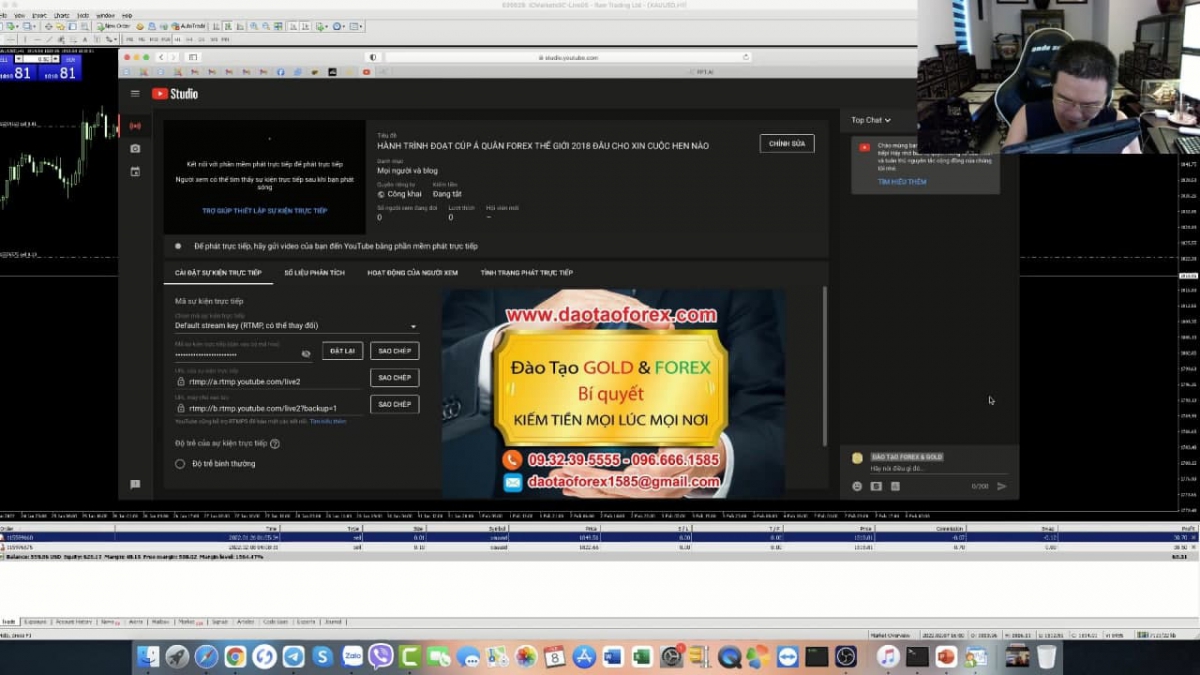
Task: Click the daotaoforex banner thumbnail
Action: 613,393
